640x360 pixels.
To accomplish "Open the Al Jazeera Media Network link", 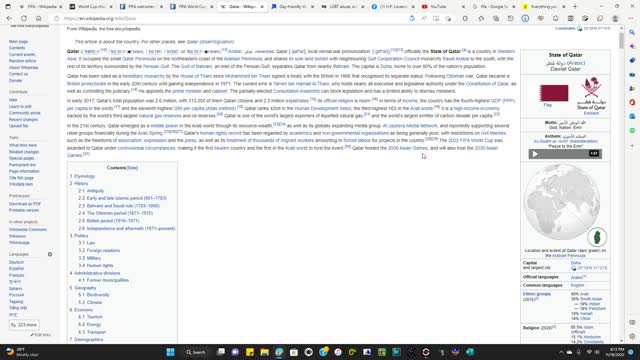I will coord(410,126).
